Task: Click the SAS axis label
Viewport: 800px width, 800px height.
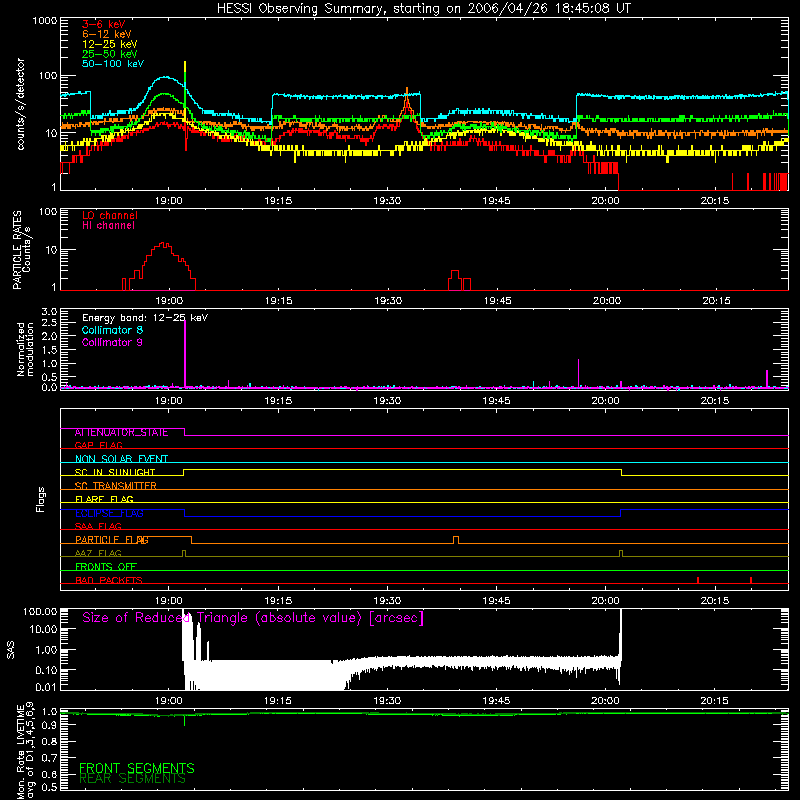Action: pos(10,650)
